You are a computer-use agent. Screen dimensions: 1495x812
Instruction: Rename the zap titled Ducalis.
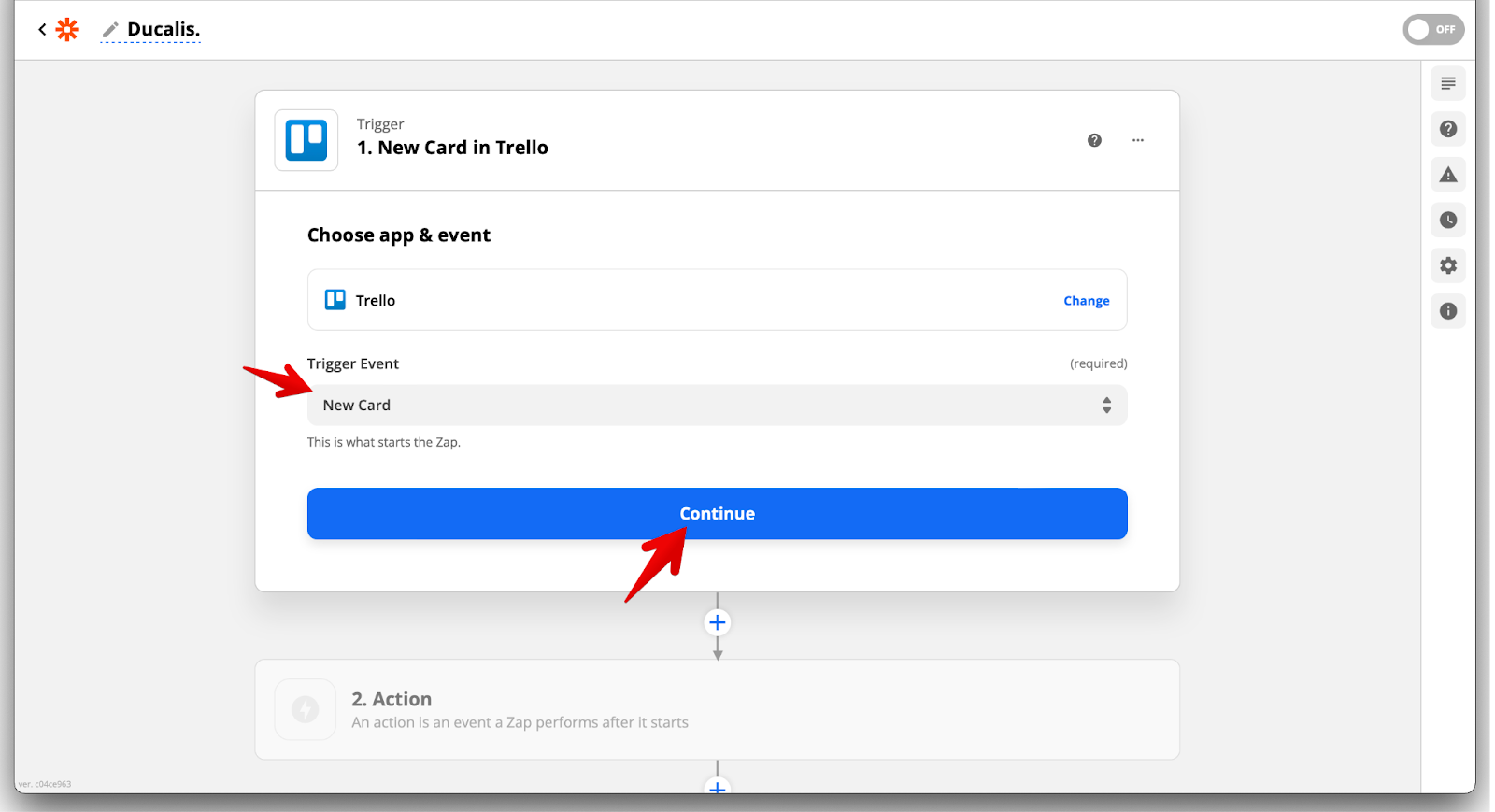tap(164, 30)
